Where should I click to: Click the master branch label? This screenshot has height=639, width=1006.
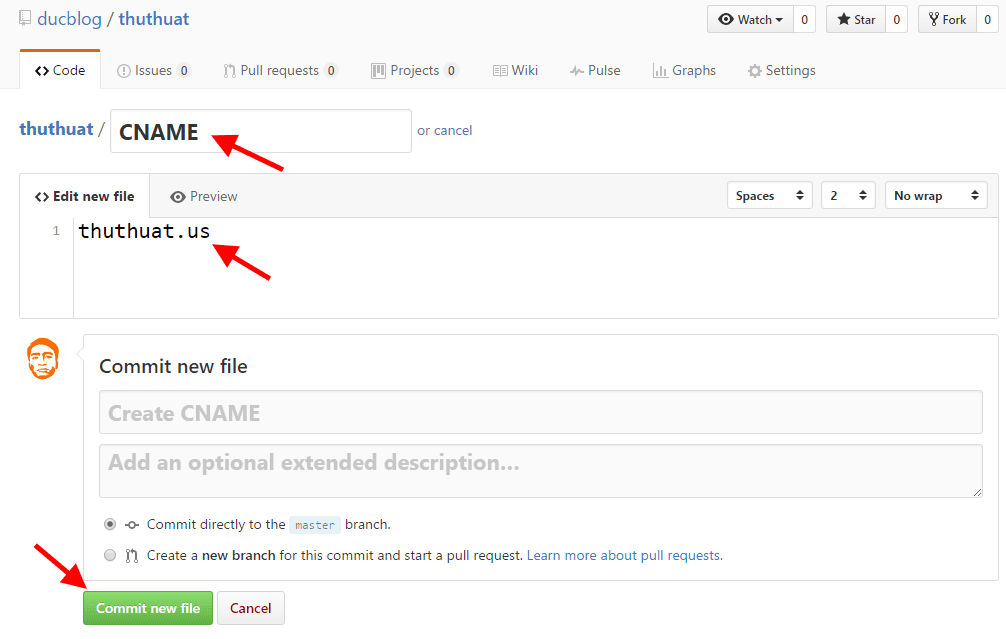point(315,525)
